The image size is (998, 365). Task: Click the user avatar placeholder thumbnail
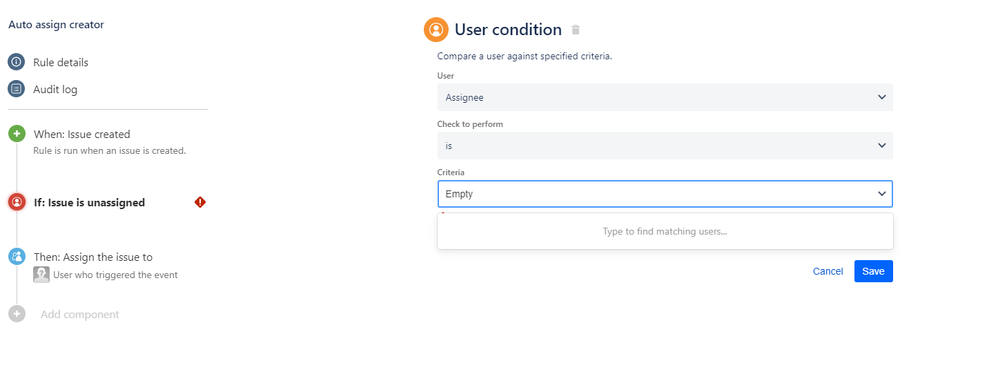tap(41, 275)
